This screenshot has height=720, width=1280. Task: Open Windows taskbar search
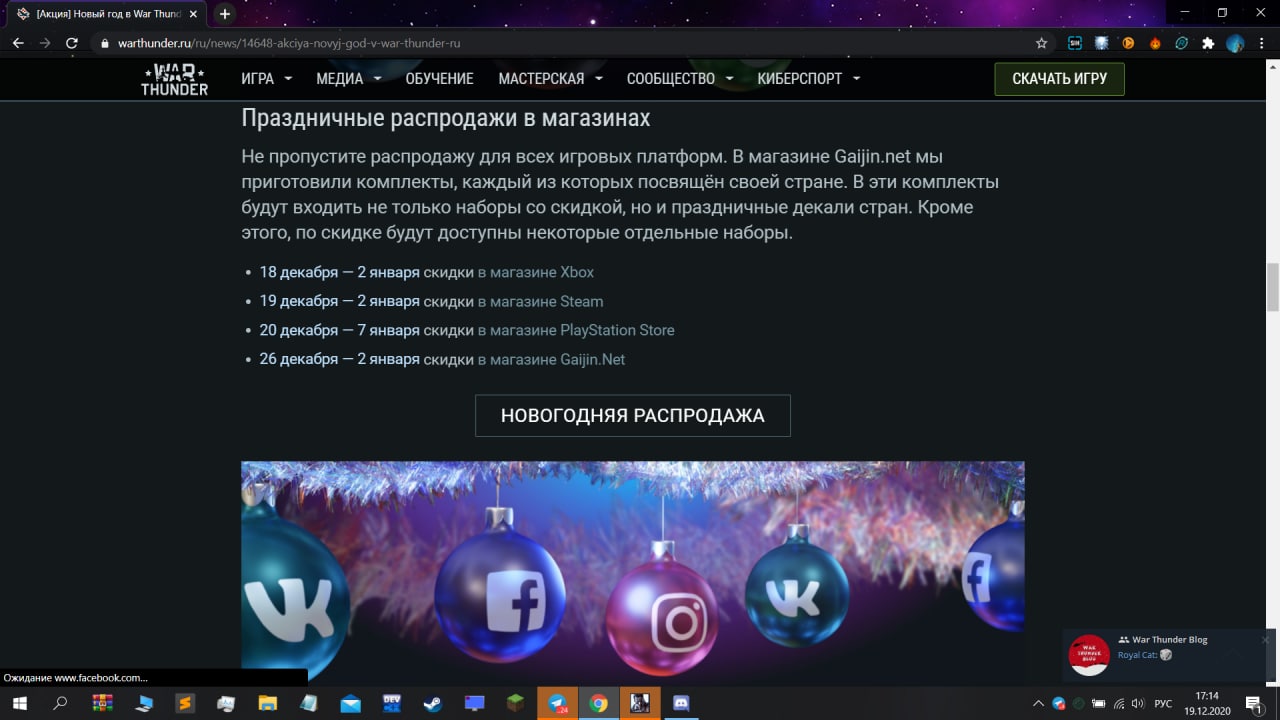point(60,703)
